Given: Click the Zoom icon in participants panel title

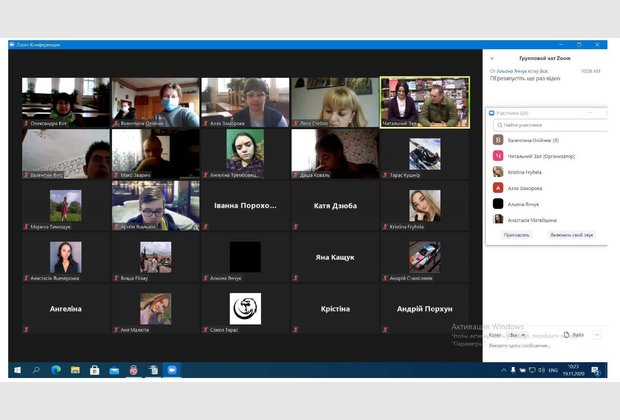Looking at the screenshot, I should pyautogui.click(x=491, y=113).
